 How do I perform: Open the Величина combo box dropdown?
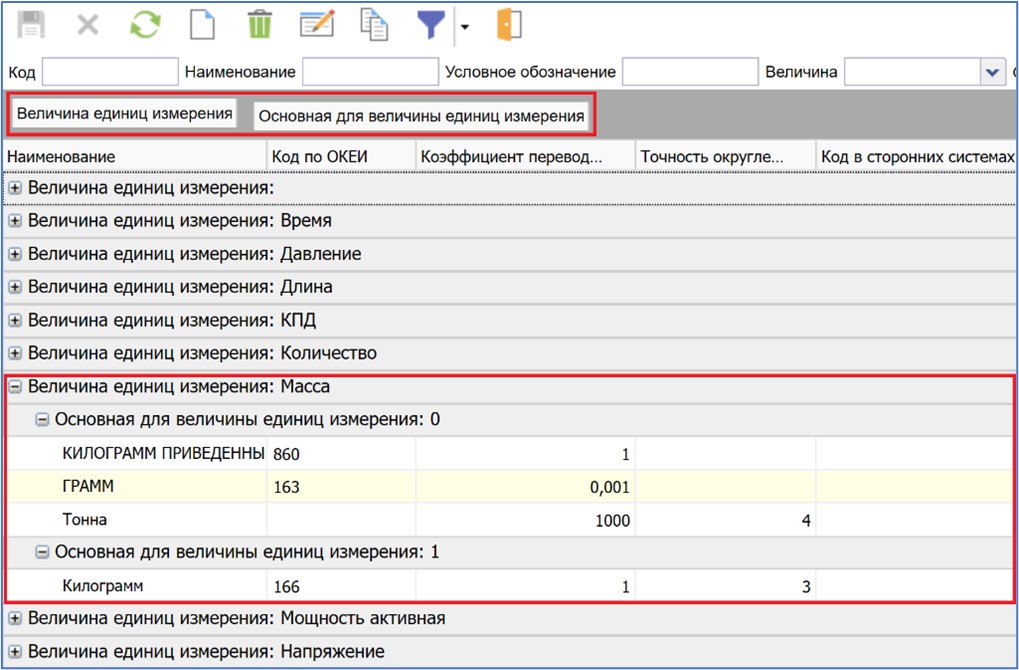tap(992, 72)
